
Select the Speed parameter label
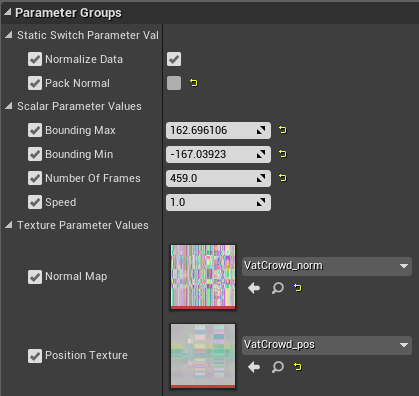61,202
